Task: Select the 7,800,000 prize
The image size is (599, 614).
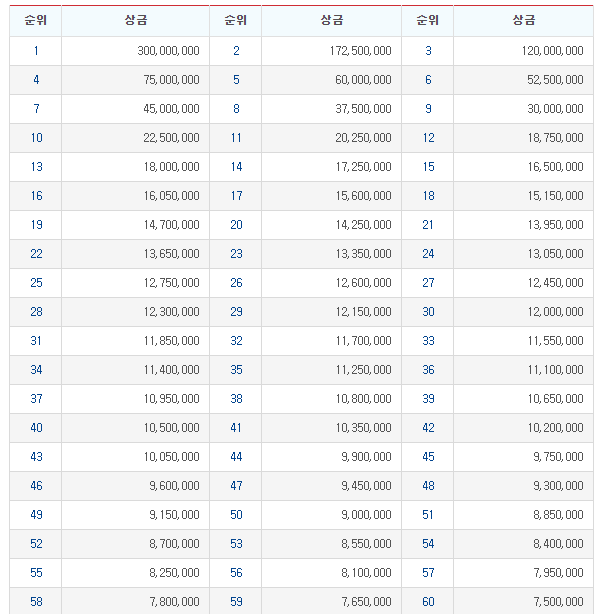Action: point(174,601)
